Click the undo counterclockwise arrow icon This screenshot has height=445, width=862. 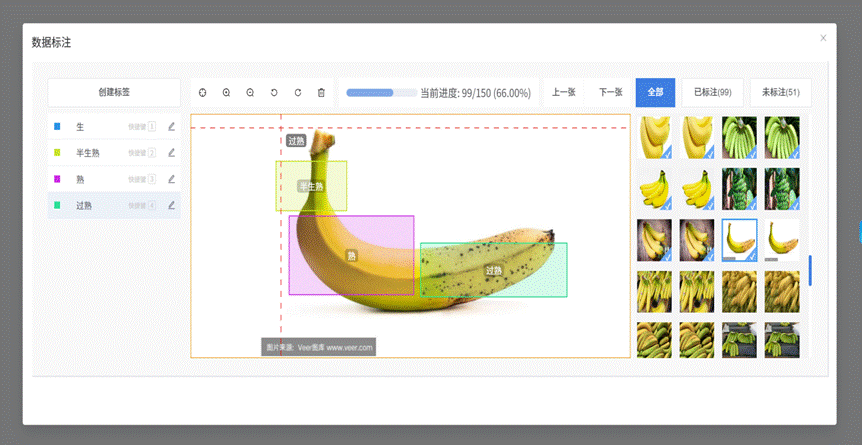pos(274,93)
